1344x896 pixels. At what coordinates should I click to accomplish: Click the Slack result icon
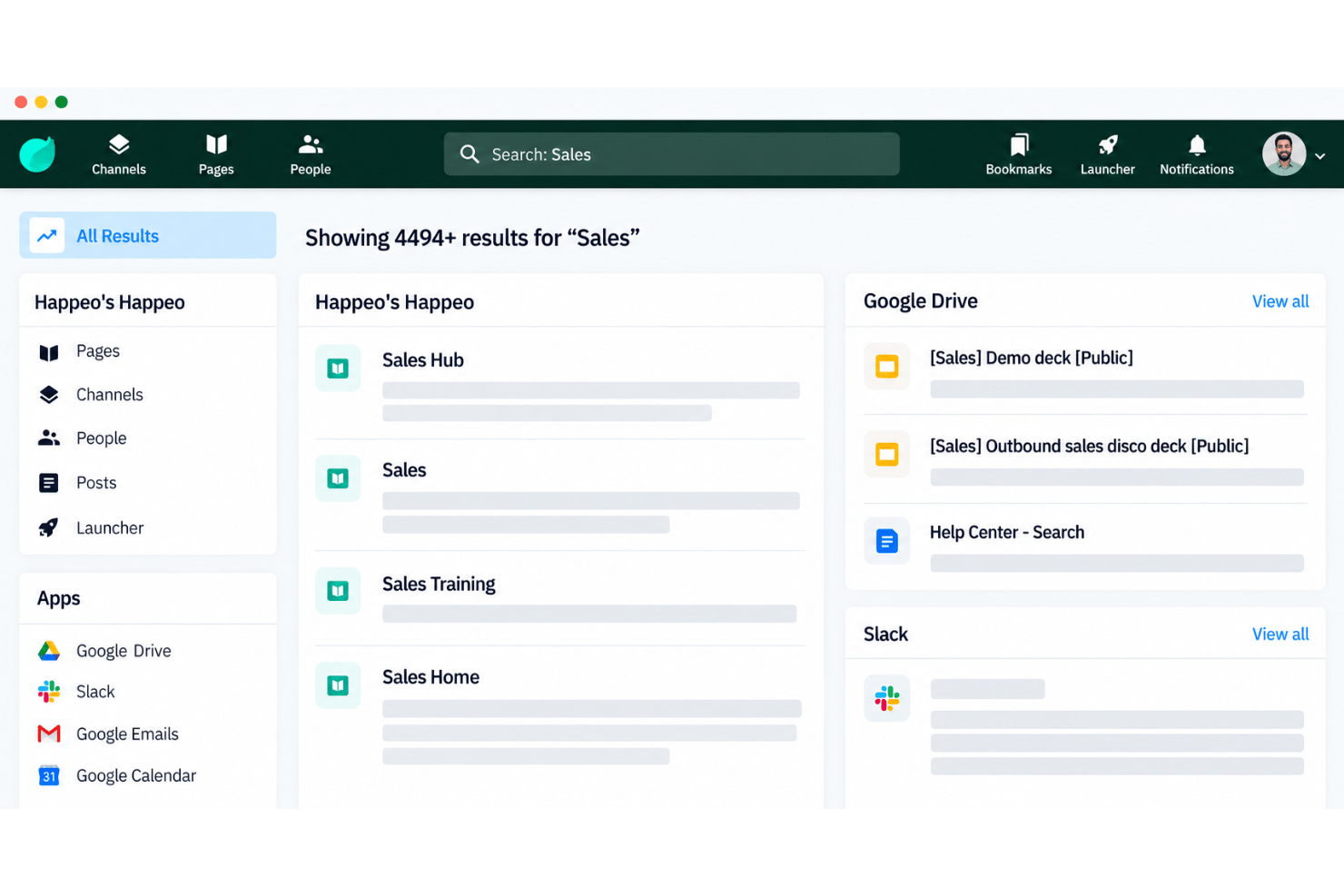[x=886, y=698]
